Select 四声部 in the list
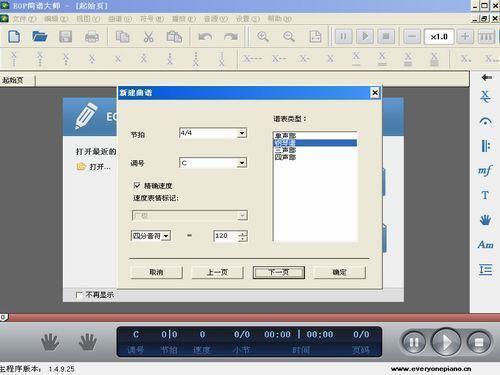500x375 pixels. 315,157
